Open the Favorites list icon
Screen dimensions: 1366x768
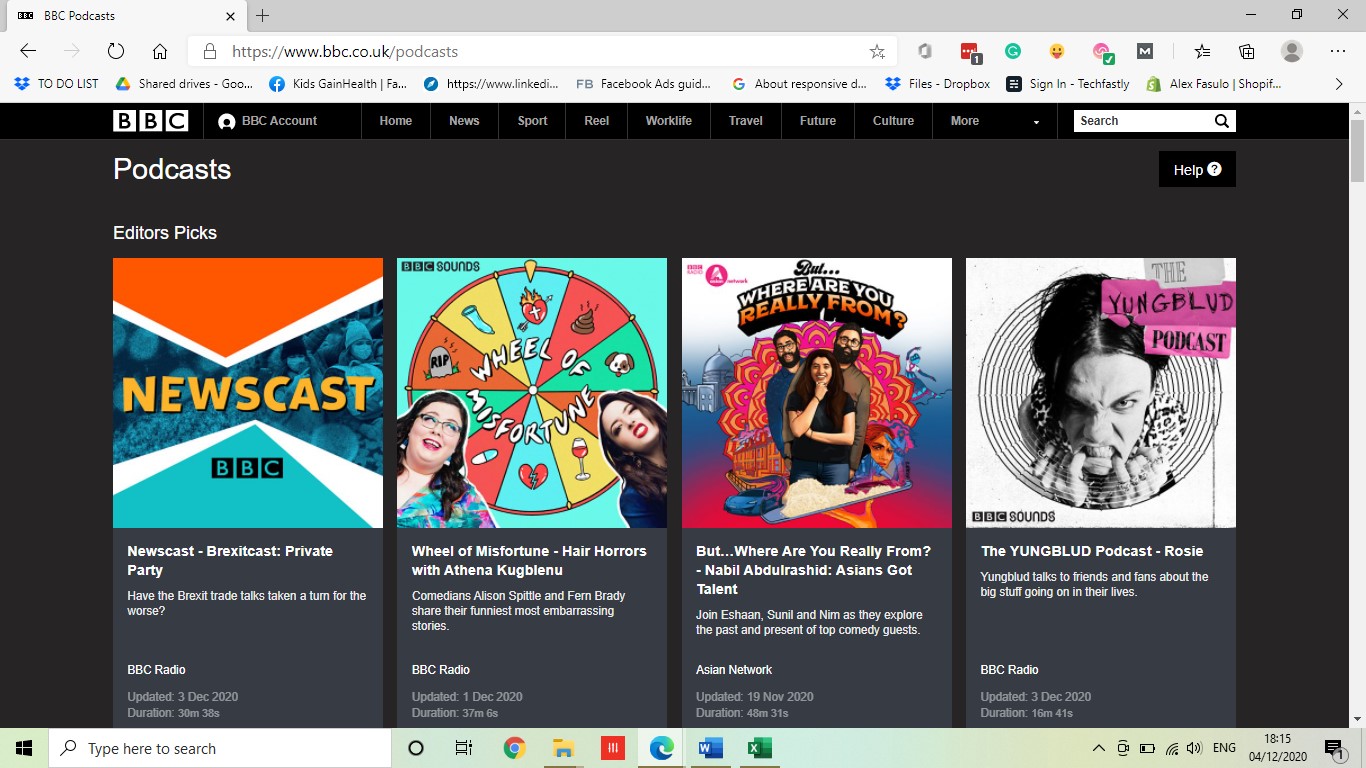coord(1203,51)
